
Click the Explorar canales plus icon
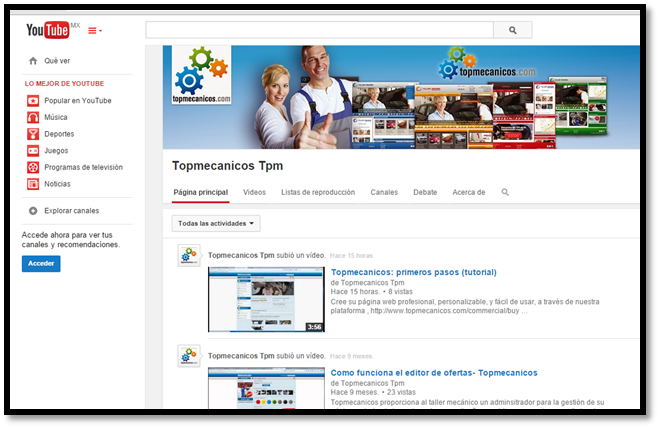point(33,211)
